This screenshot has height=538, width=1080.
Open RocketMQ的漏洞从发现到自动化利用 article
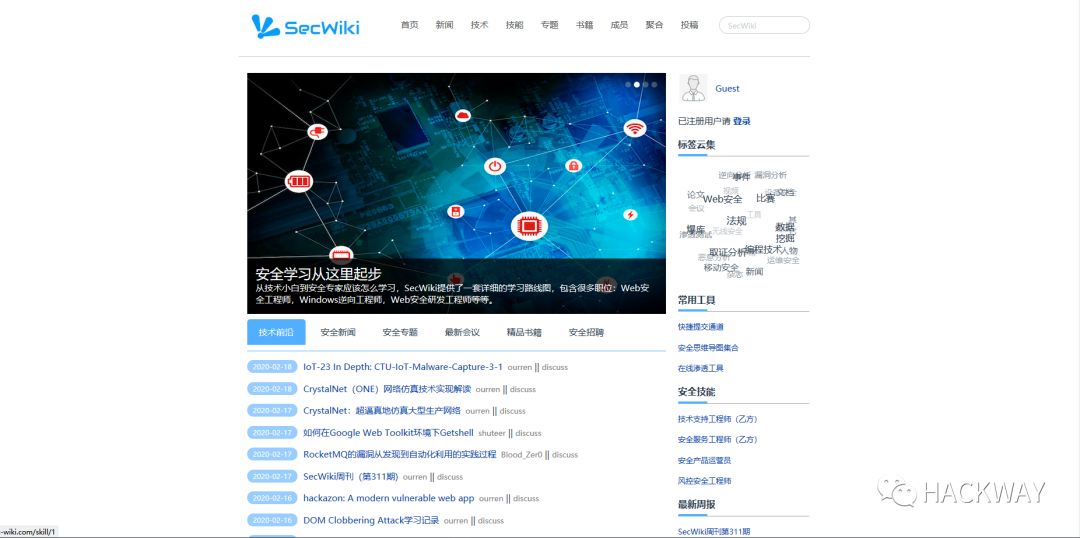pyautogui.click(x=399, y=454)
